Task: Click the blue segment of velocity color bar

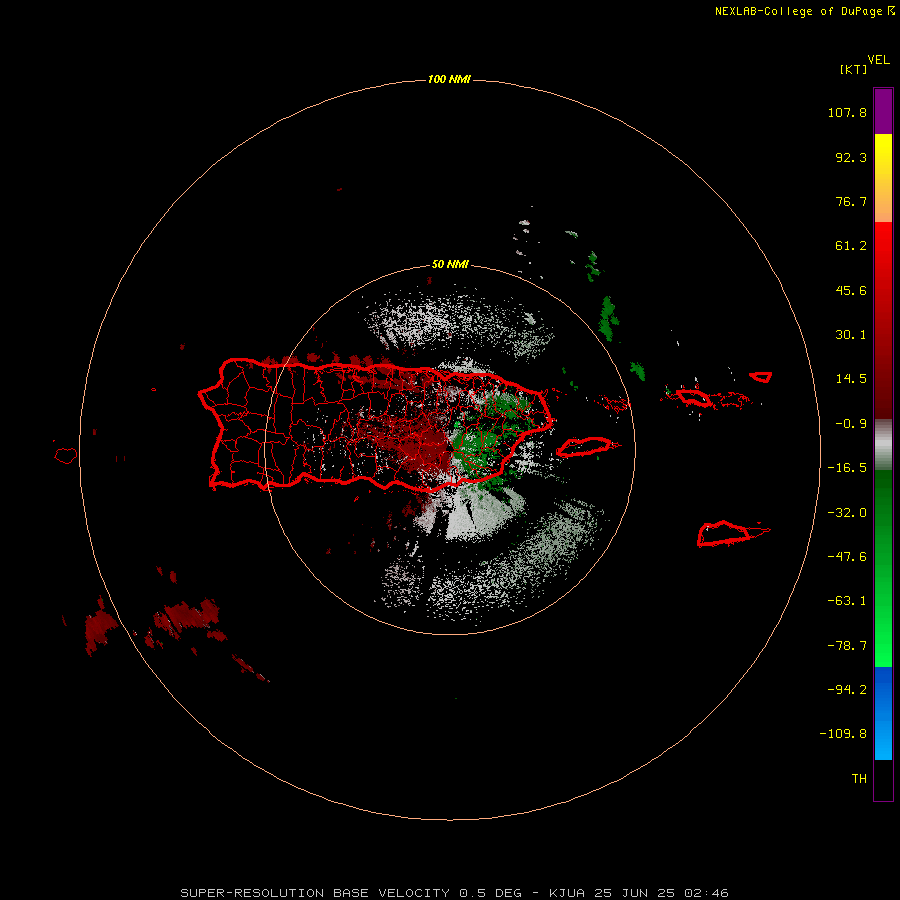Action: [x=883, y=713]
